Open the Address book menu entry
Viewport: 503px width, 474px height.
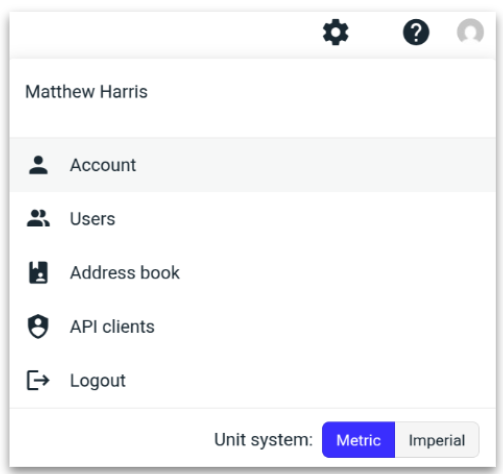coord(253,273)
